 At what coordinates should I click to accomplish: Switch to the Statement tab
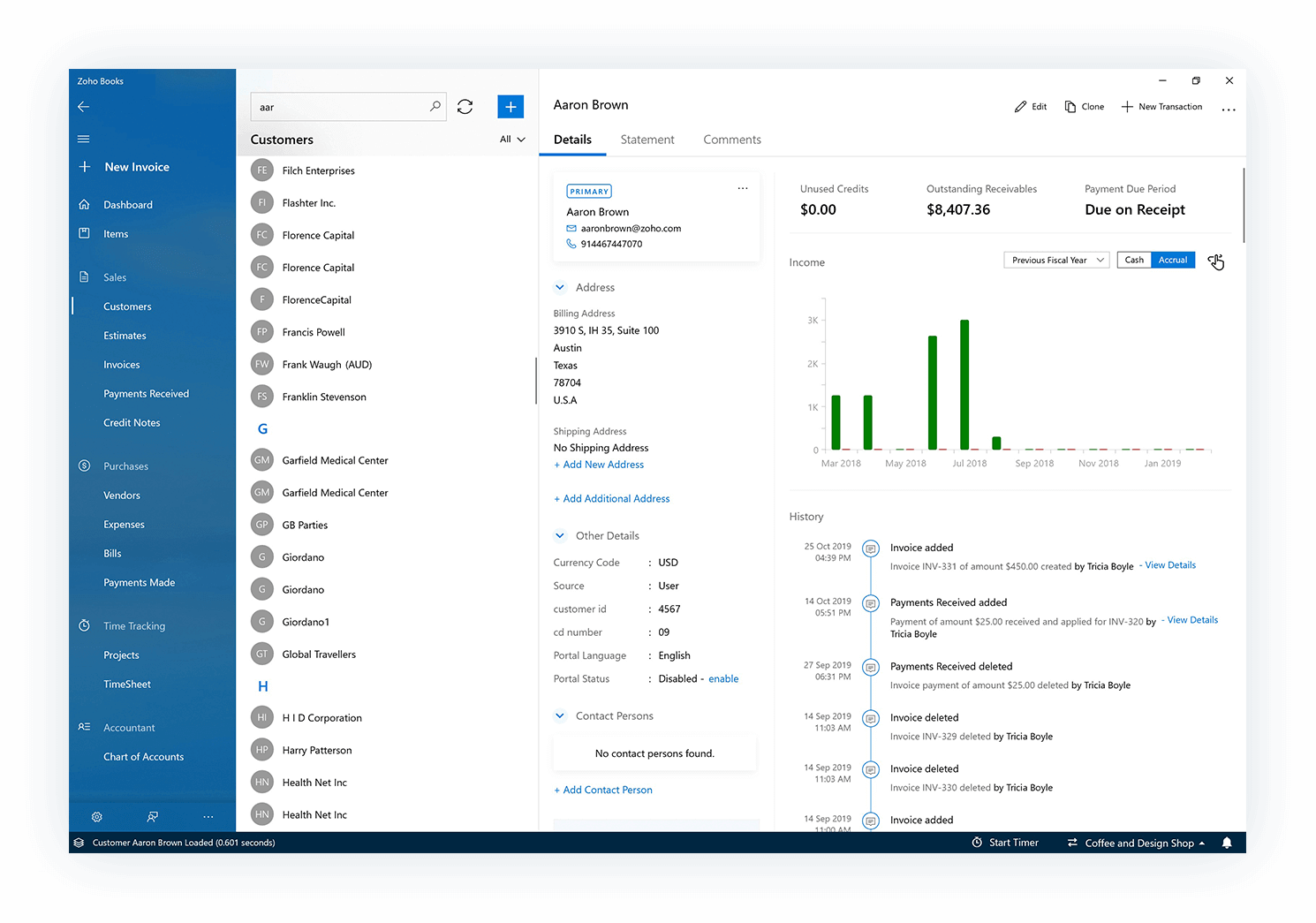647,140
